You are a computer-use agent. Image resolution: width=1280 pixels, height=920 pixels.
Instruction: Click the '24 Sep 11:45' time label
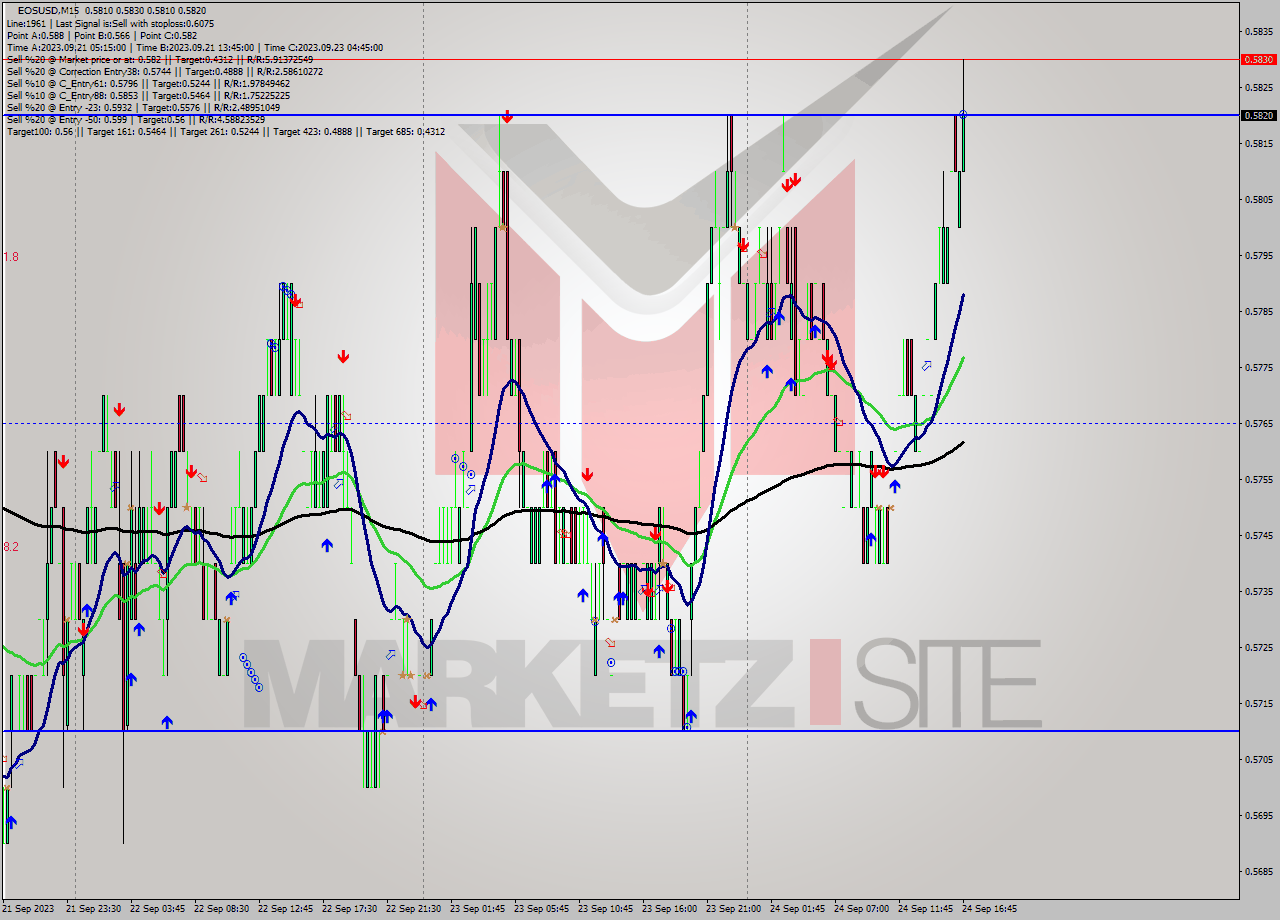click(925, 909)
